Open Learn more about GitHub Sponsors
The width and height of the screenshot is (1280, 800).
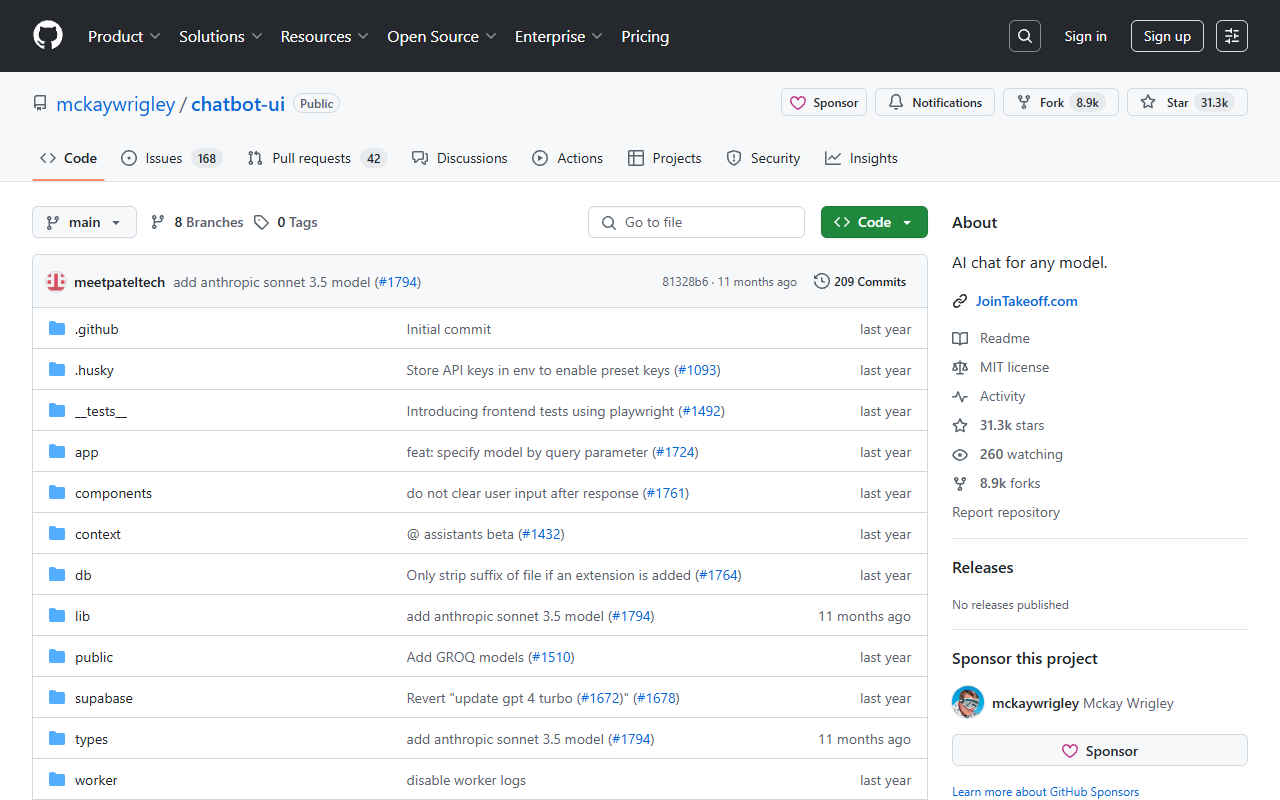point(1045,792)
